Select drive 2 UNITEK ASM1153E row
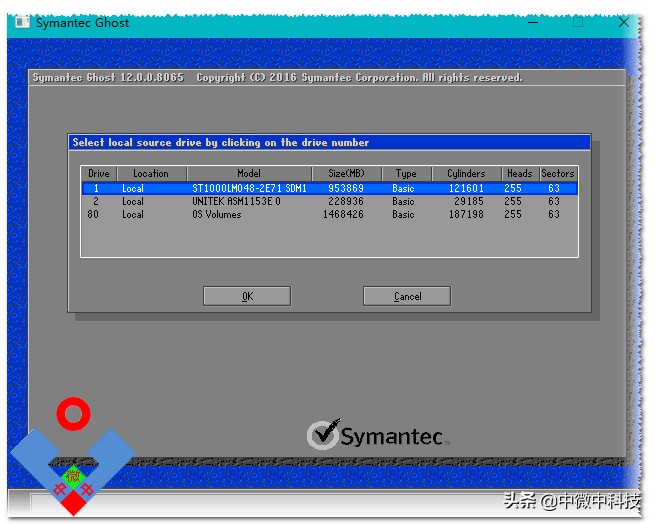The height and width of the screenshot is (524, 655). (330, 201)
